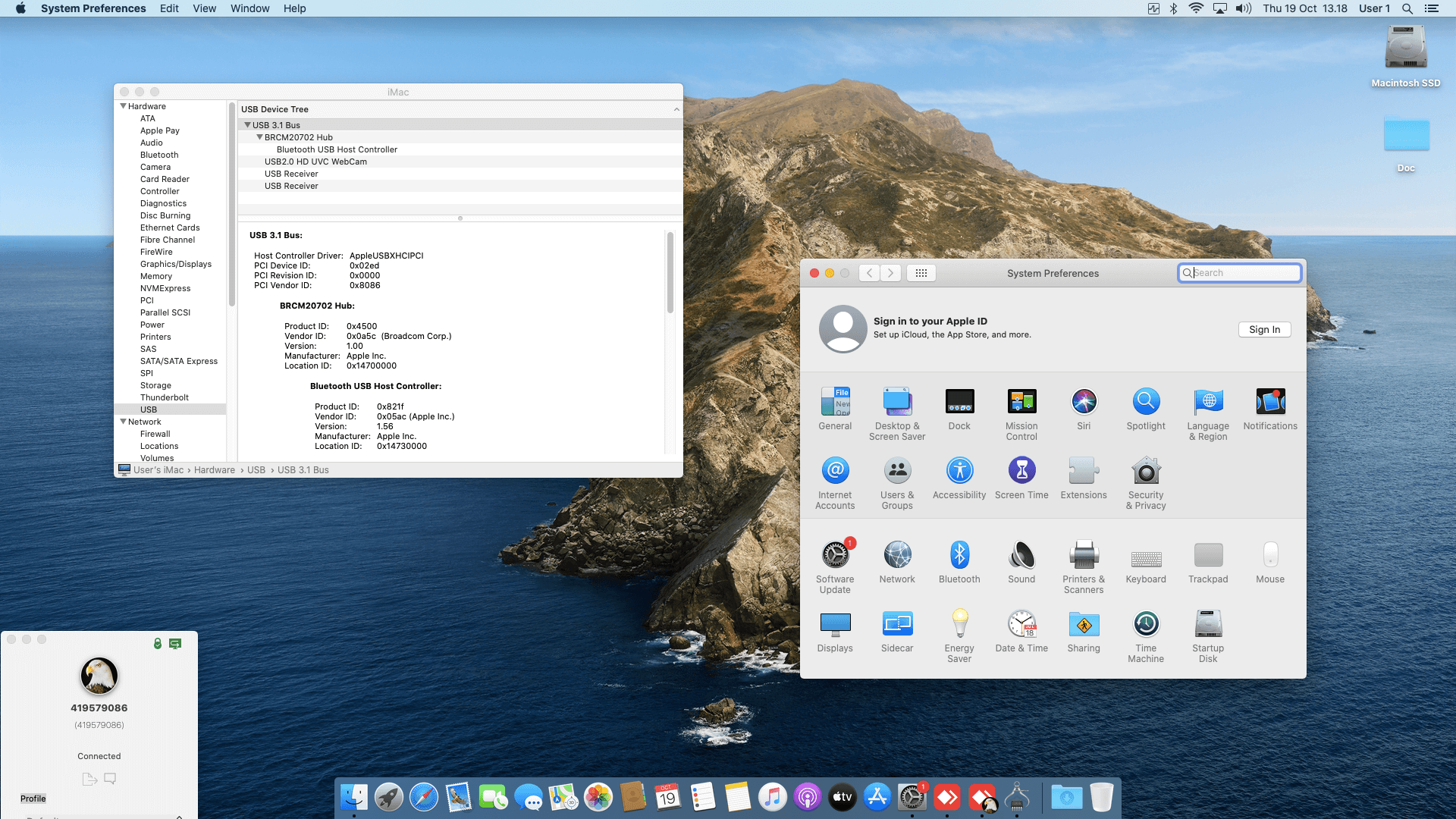
Task: Open Startup Disk preferences
Action: tap(1208, 636)
